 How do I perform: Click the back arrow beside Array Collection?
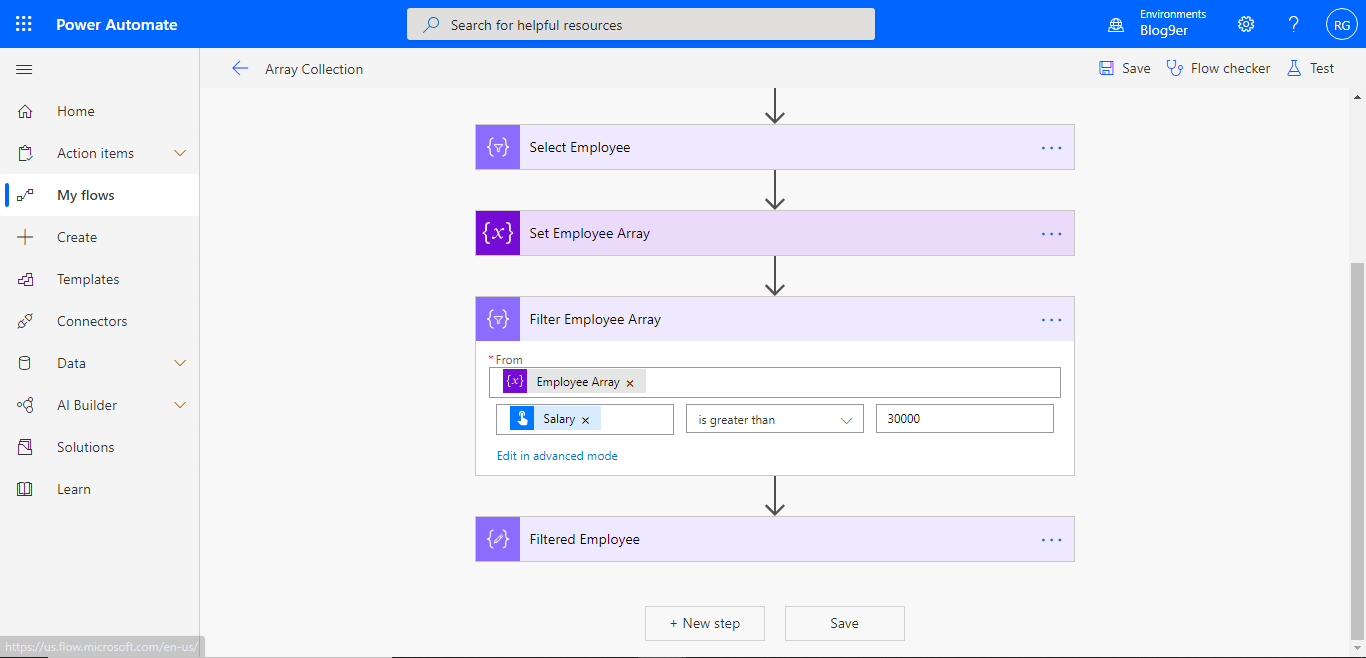(x=240, y=68)
